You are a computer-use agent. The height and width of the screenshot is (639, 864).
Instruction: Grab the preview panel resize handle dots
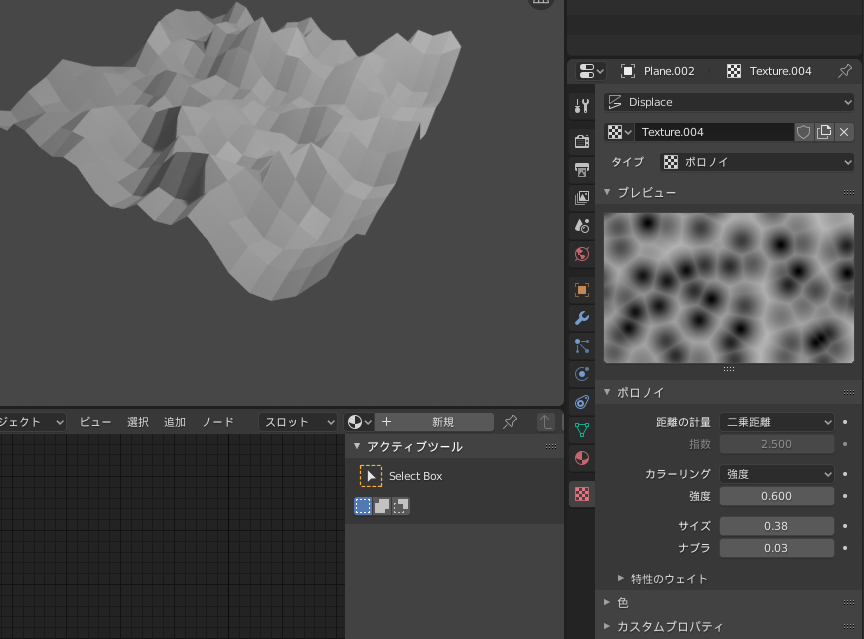pyautogui.click(x=728, y=369)
